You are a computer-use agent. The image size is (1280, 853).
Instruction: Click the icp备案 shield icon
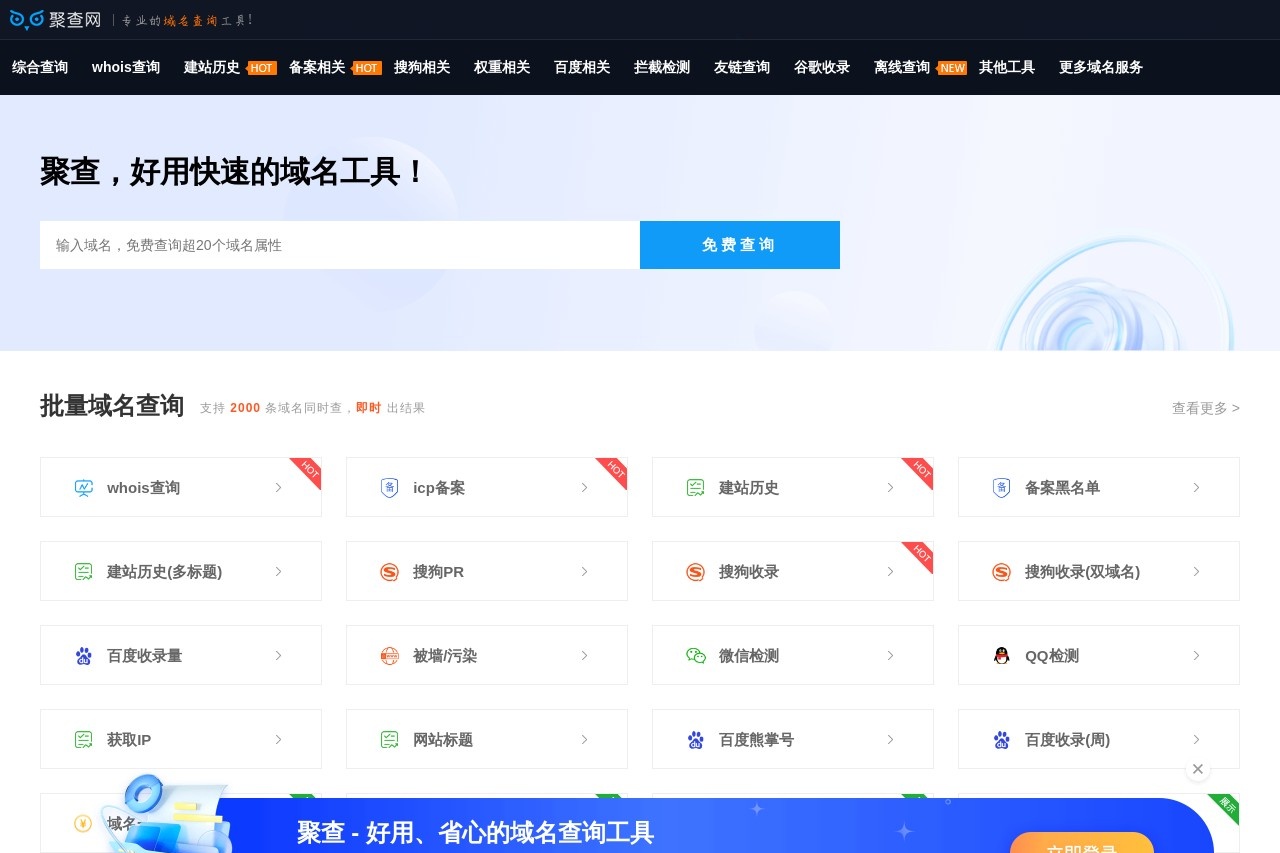click(390, 488)
